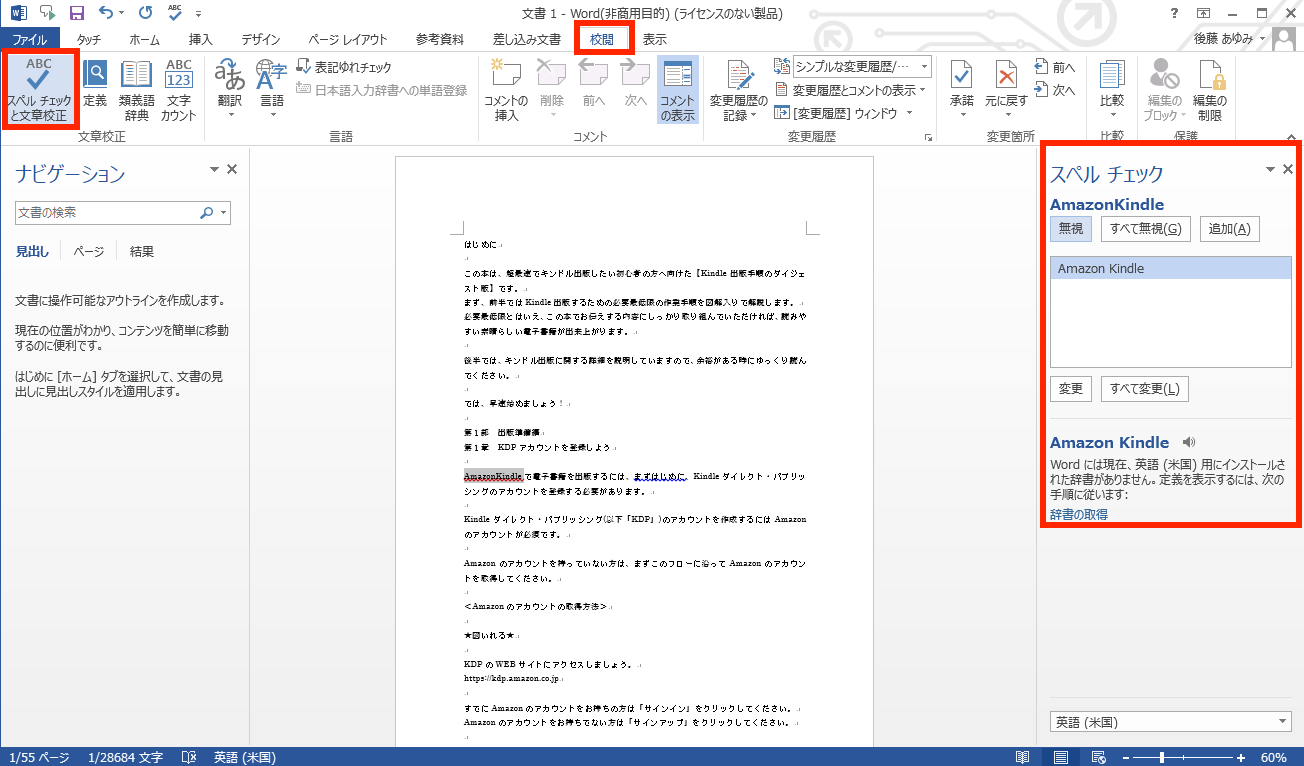The image size is (1304, 766).
Task: Undo the last action in quick access toolbar
Action: (106, 13)
